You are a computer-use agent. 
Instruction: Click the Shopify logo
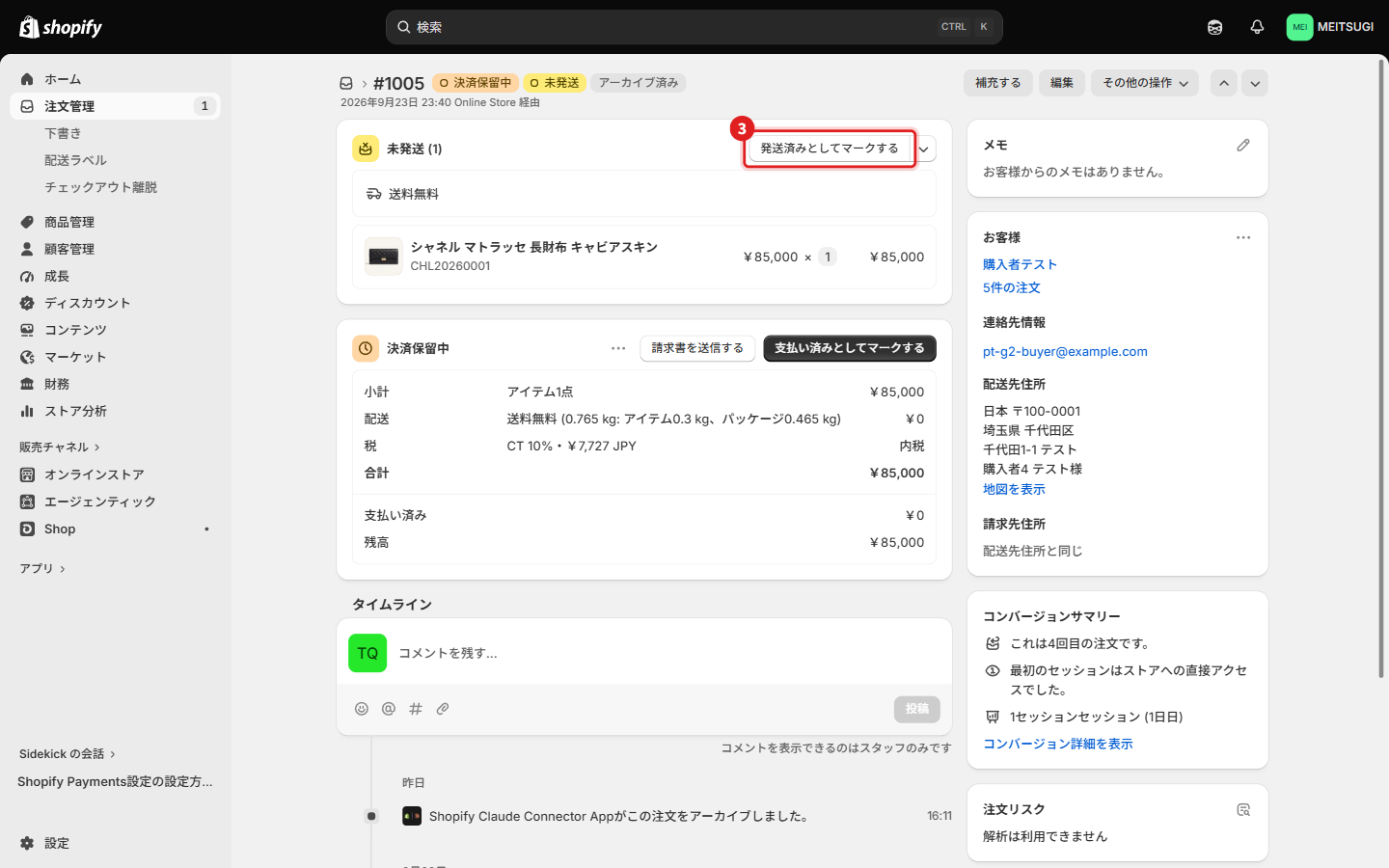[x=61, y=27]
